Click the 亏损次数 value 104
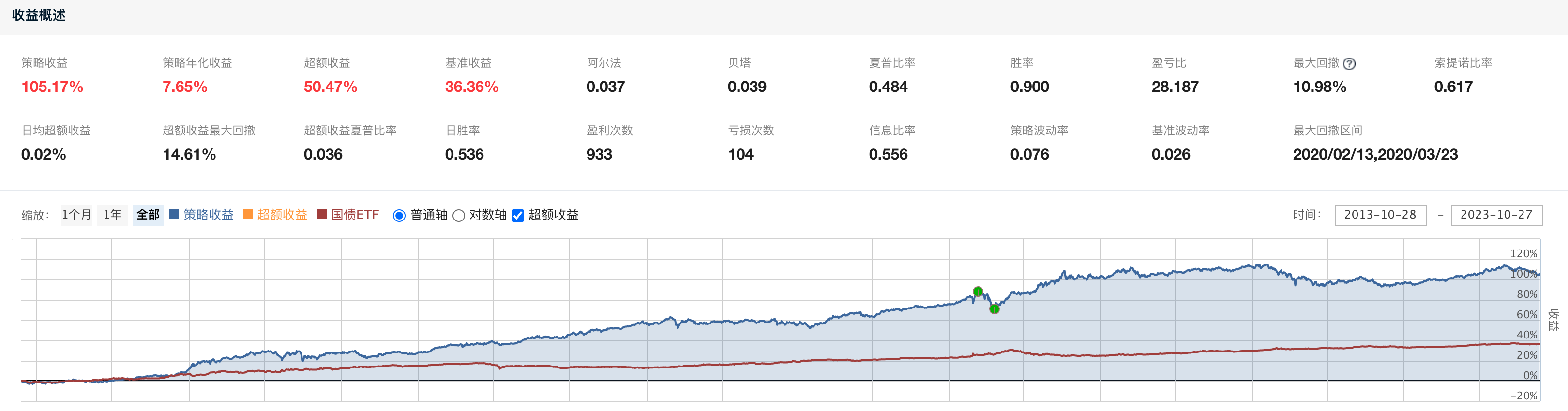Viewport: 1568px width, 411px height. click(741, 154)
